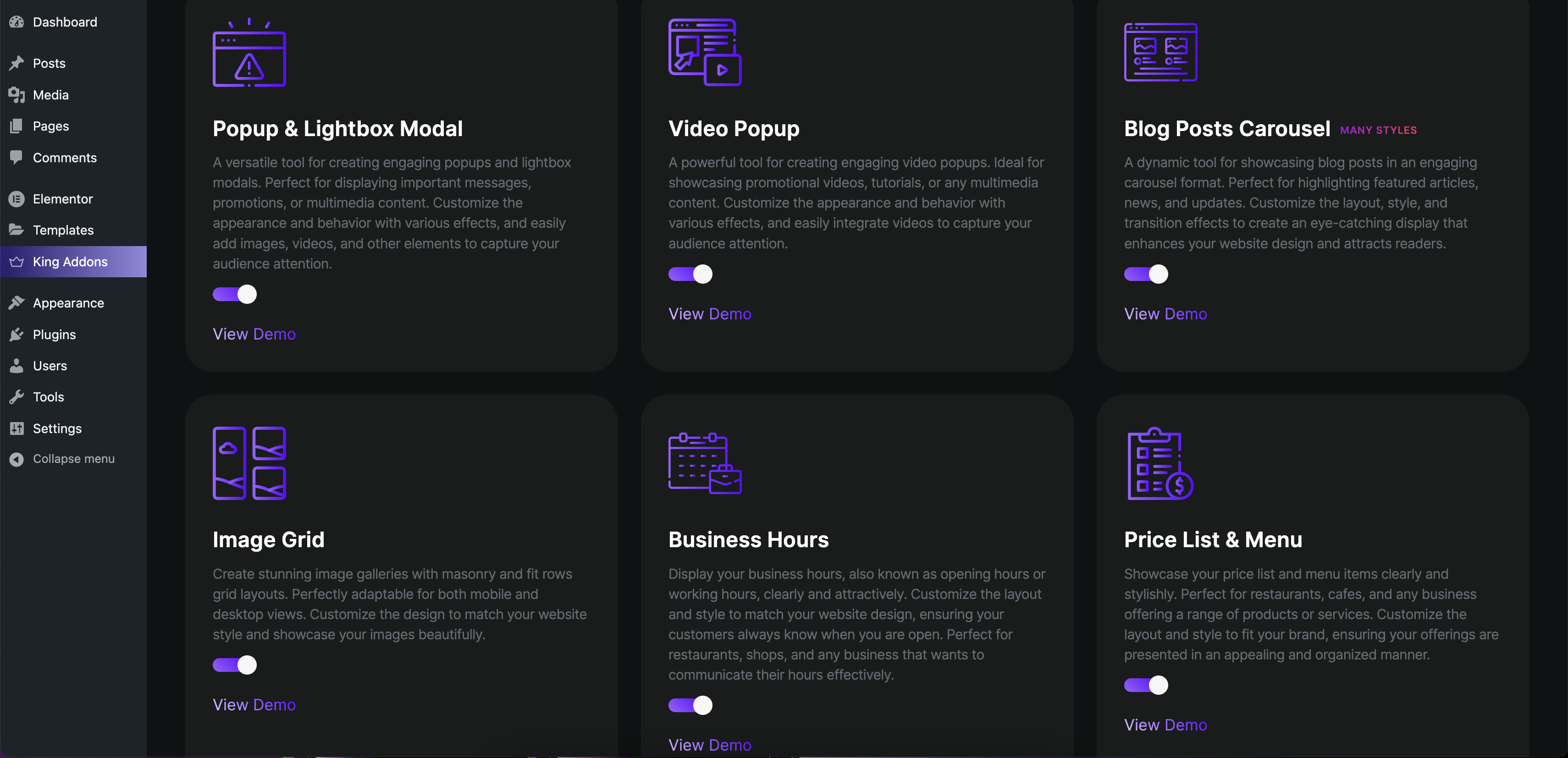The width and height of the screenshot is (1568, 758).
Task: Click the Video Popup heading
Action: coord(734,129)
